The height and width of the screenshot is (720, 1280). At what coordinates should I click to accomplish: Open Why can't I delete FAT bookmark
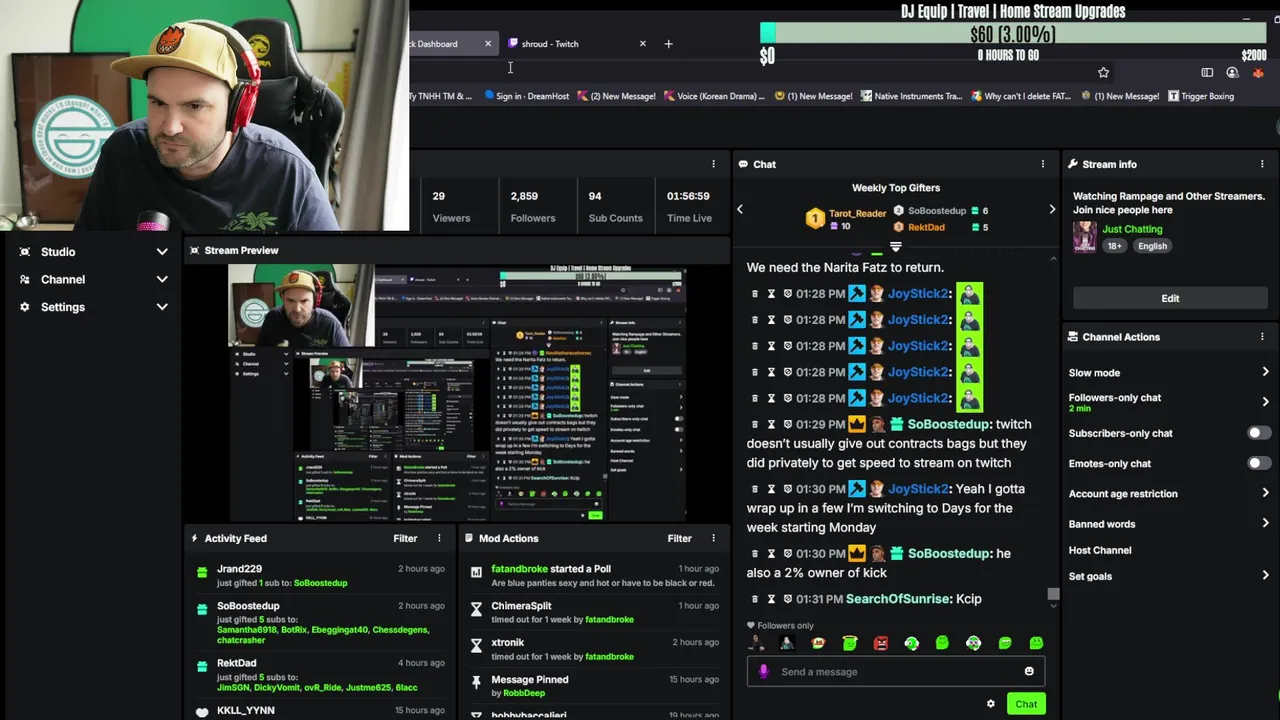tap(1021, 96)
